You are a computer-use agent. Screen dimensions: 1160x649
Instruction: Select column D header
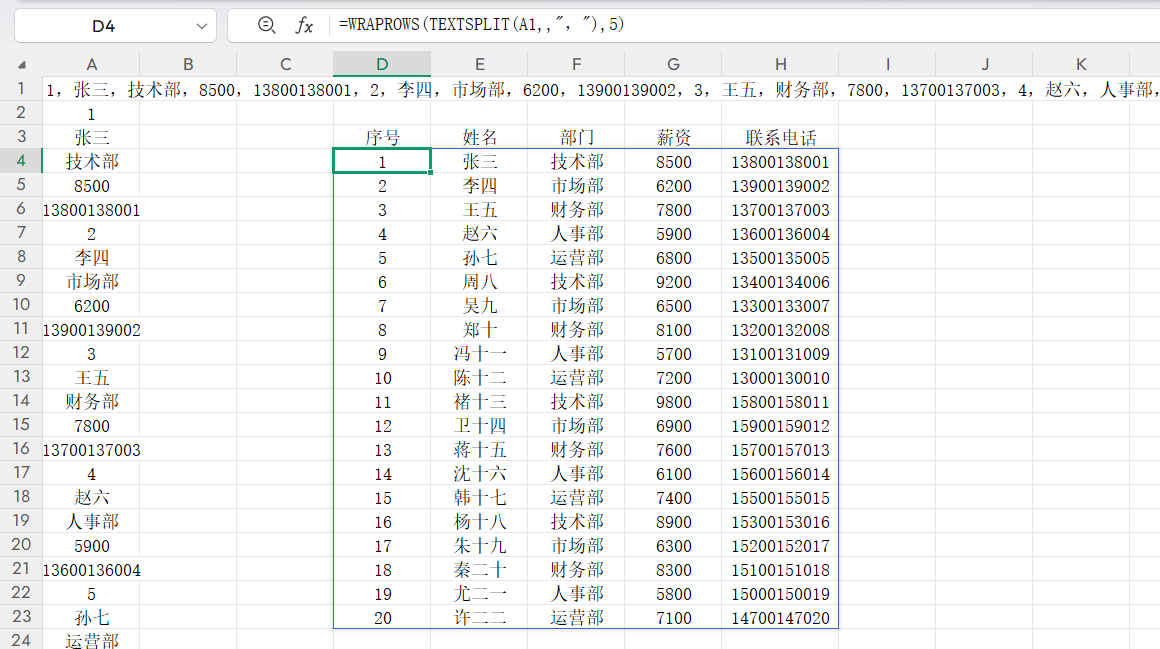pos(382,65)
